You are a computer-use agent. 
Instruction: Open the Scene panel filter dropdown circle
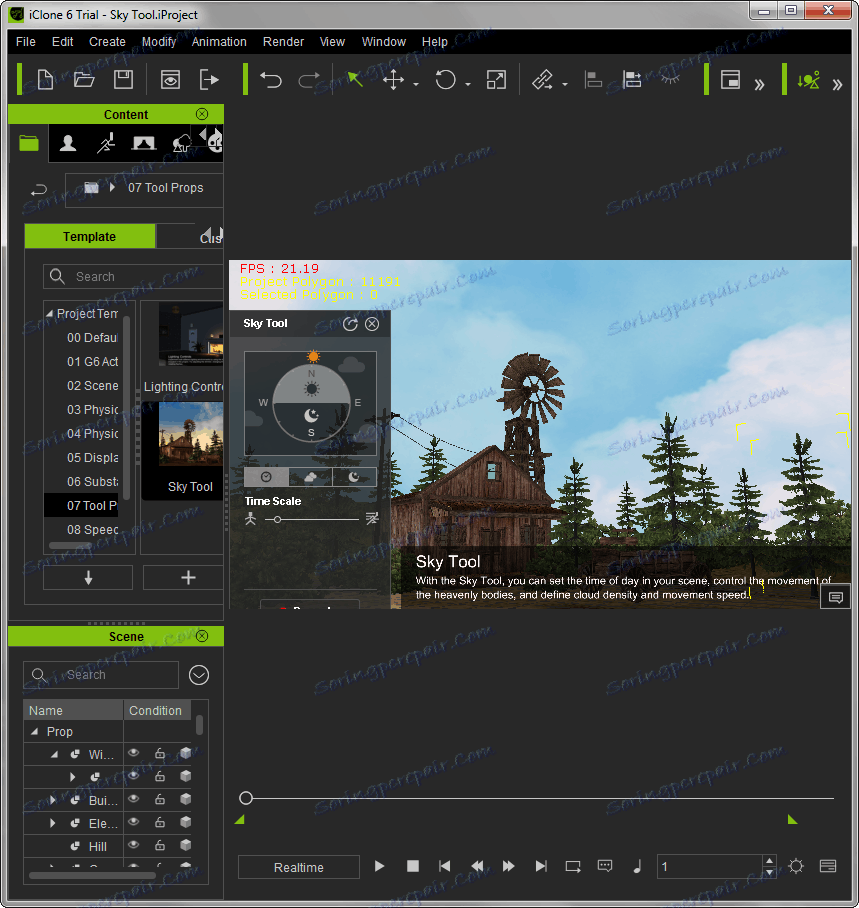click(x=199, y=675)
